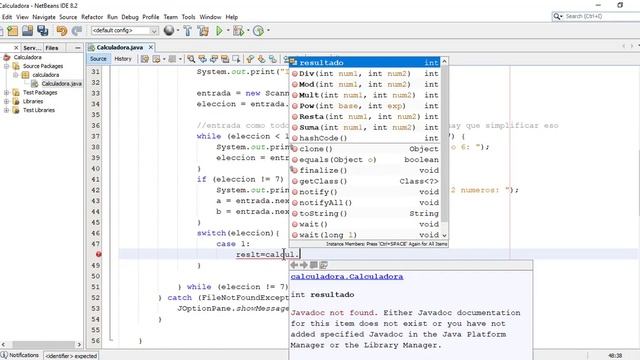
Task: Click the Last Edit icon in editor toolbar
Action: [145, 59]
